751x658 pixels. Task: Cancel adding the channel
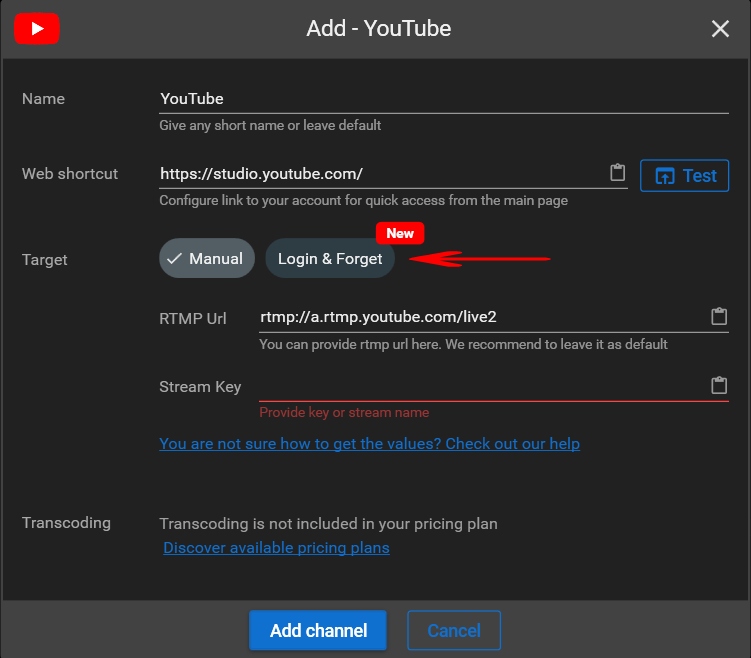point(454,631)
